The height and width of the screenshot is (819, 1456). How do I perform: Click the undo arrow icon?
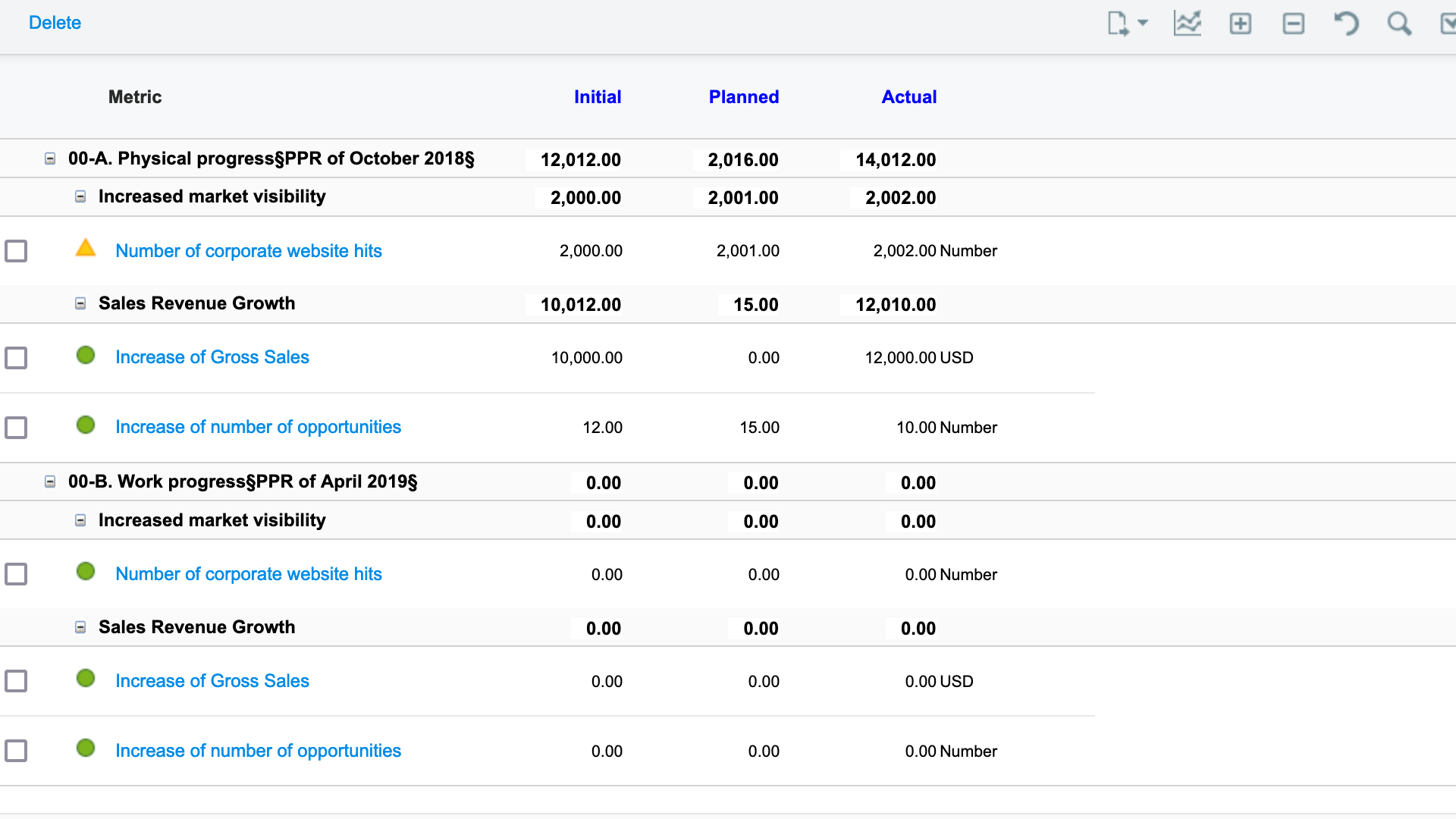pos(1346,24)
